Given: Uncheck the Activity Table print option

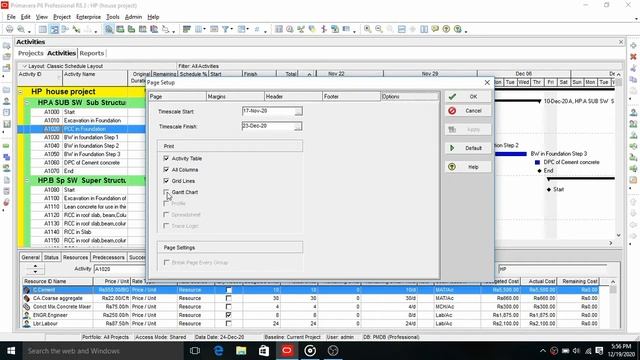Looking at the screenshot, I should tap(166, 158).
